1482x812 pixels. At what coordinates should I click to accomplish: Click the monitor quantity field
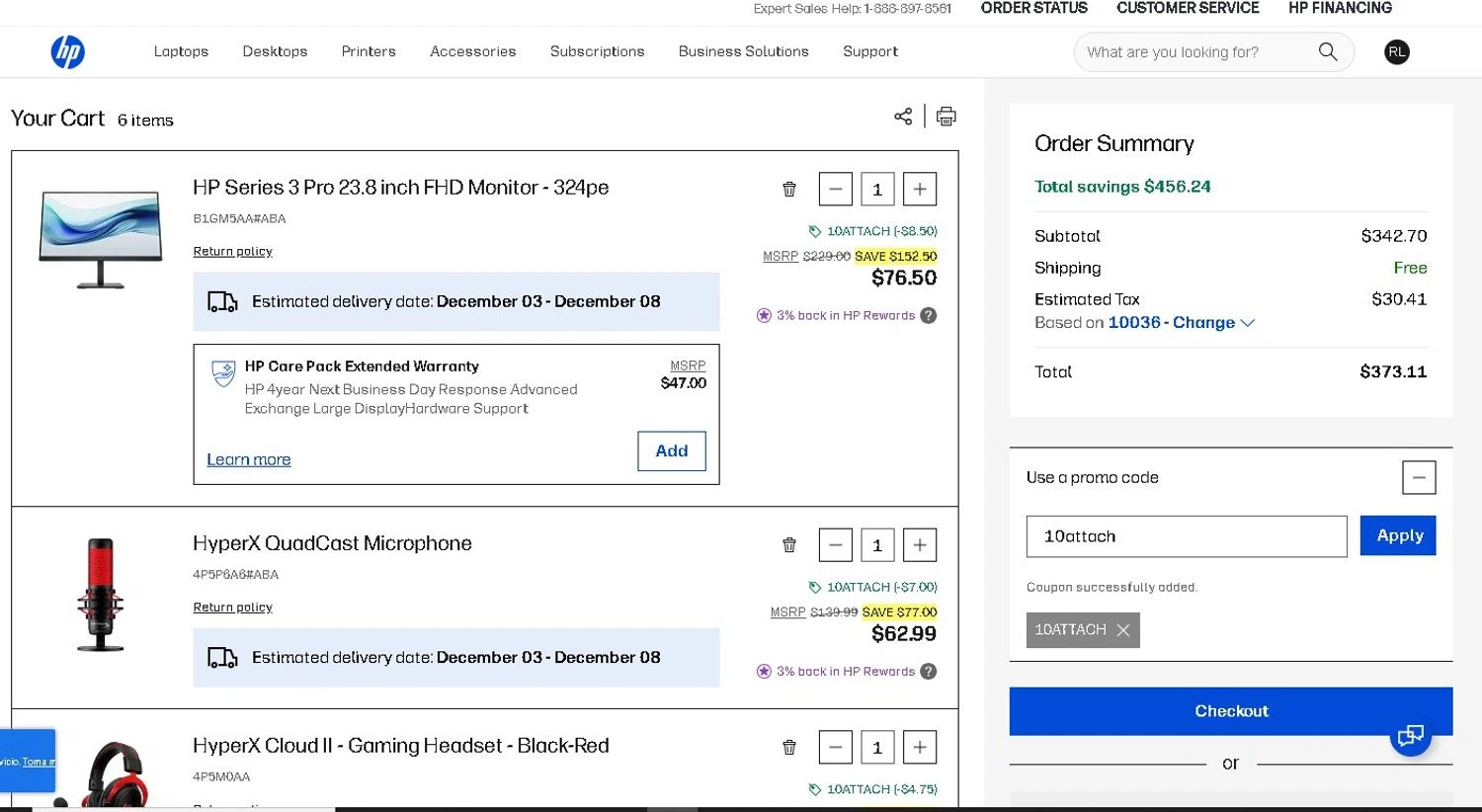(x=877, y=189)
